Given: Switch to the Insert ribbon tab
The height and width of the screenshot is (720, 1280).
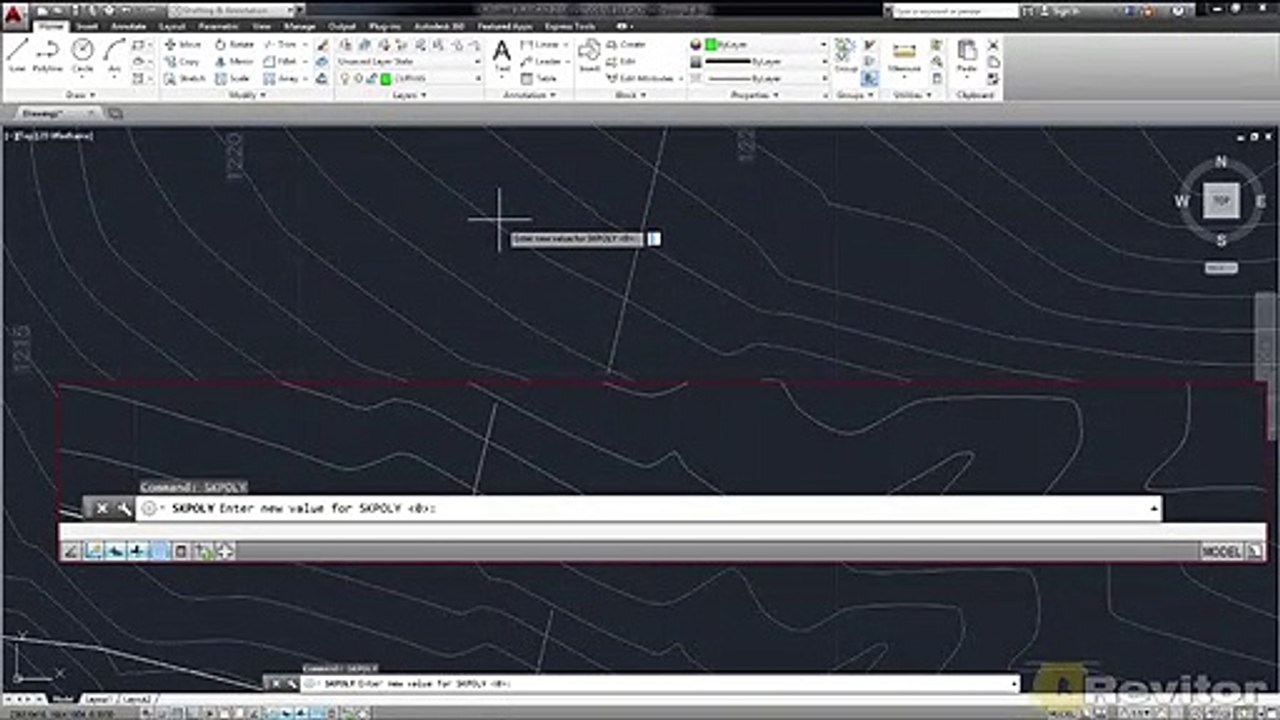Looking at the screenshot, I should (x=88, y=26).
